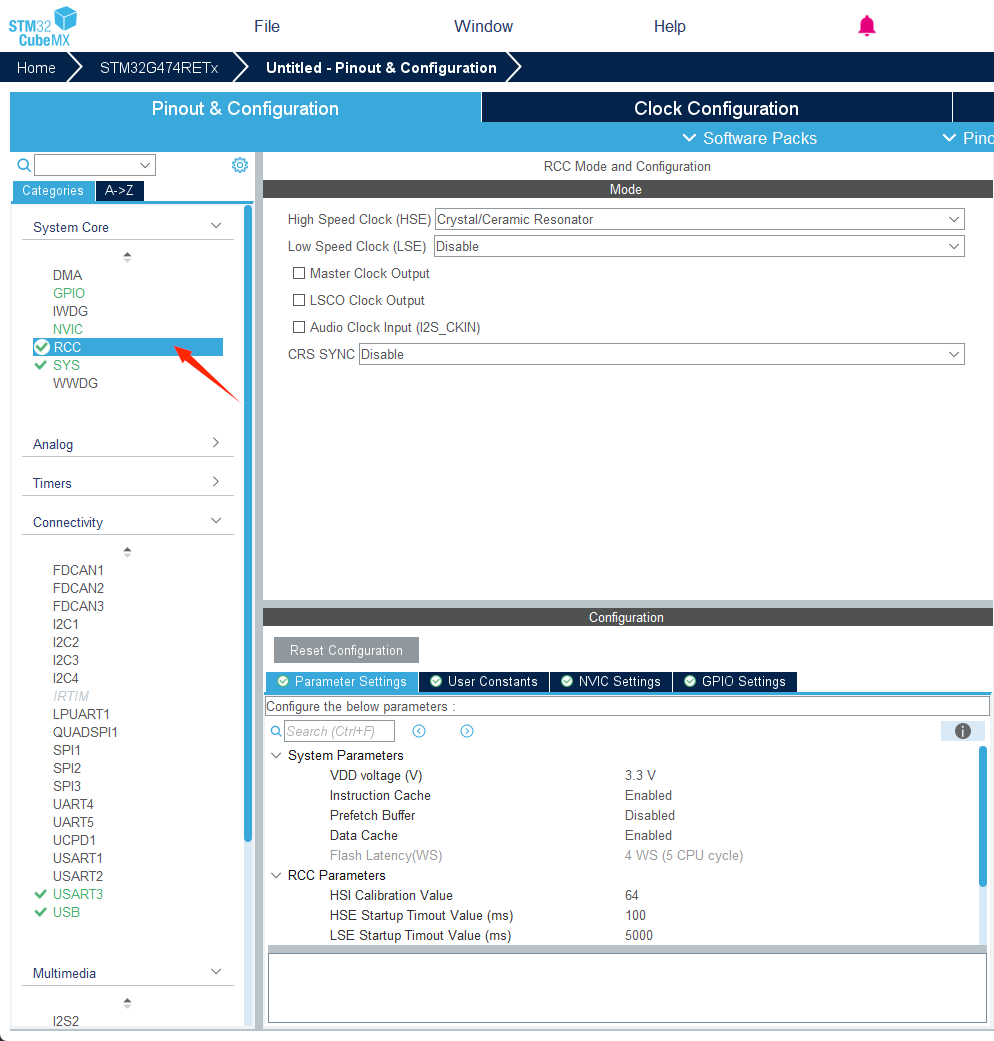Select DMA in System Core

click(x=68, y=276)
